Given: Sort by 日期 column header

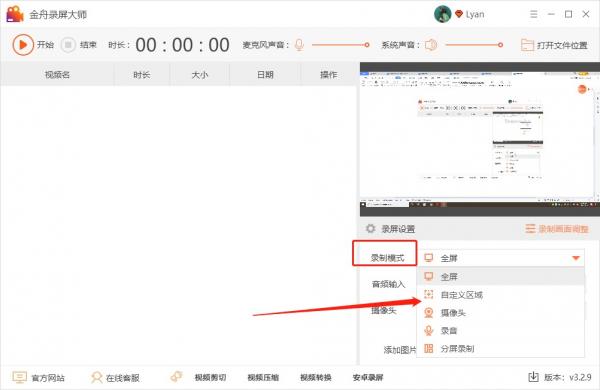Looking at the screenshot, I should (x=265, y=75).
